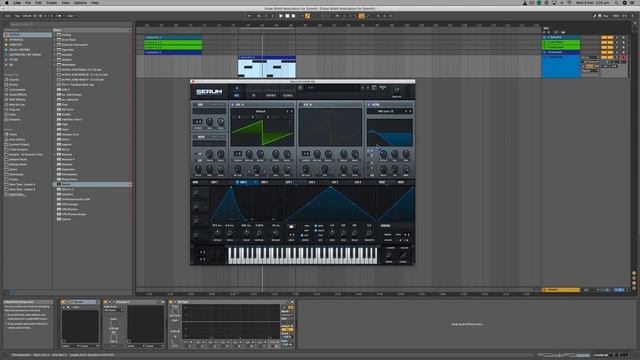Select the Samples browser category

15,120
